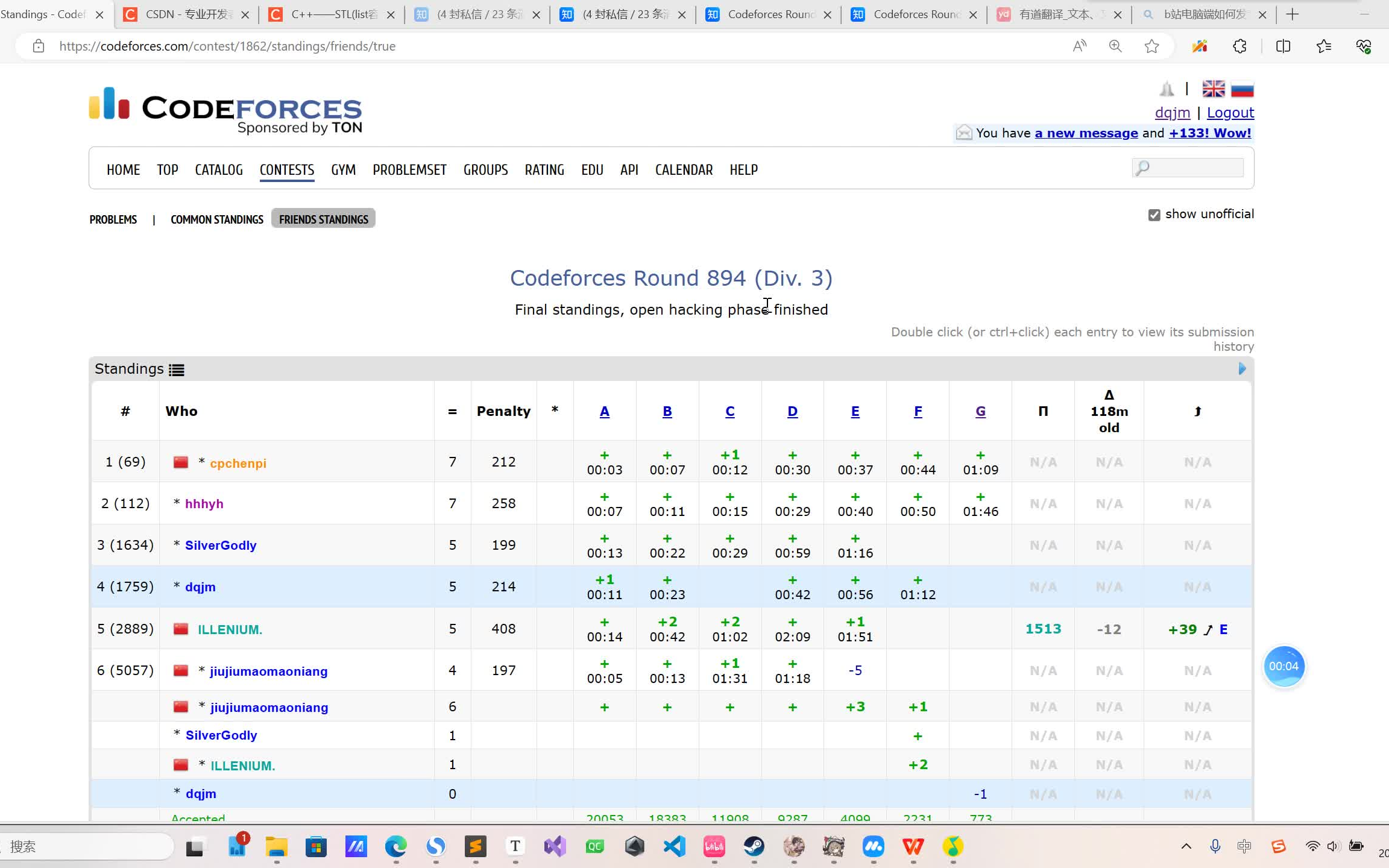
Task: Open cpchenpi's profile link
Action: [238, 464]
